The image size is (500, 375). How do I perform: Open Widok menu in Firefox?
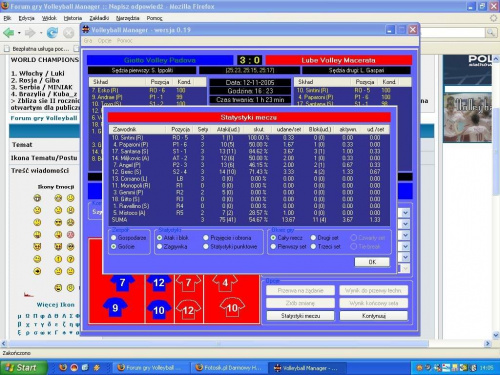point(49,18)
